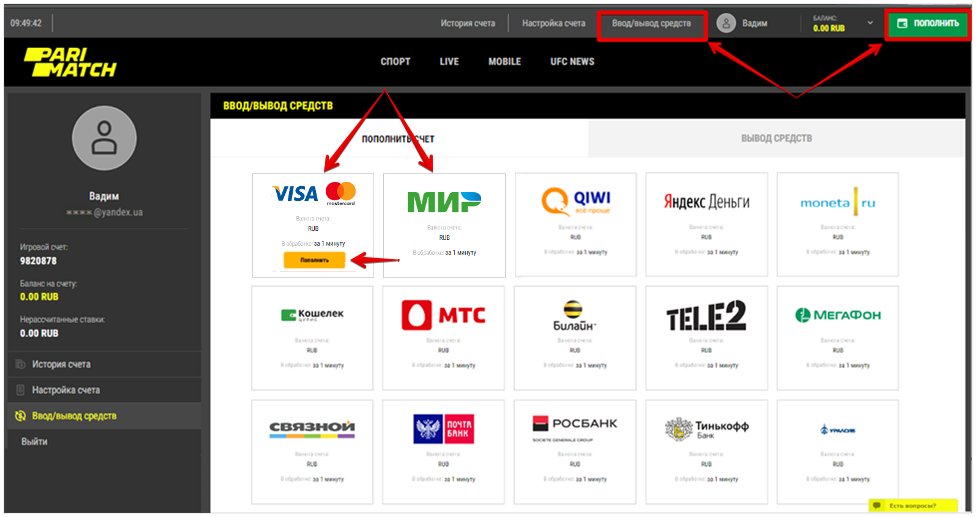Viewport: 978px width, 517px height.
Task: Click the large profile avatar in sidebar
Action: [104, 138]
